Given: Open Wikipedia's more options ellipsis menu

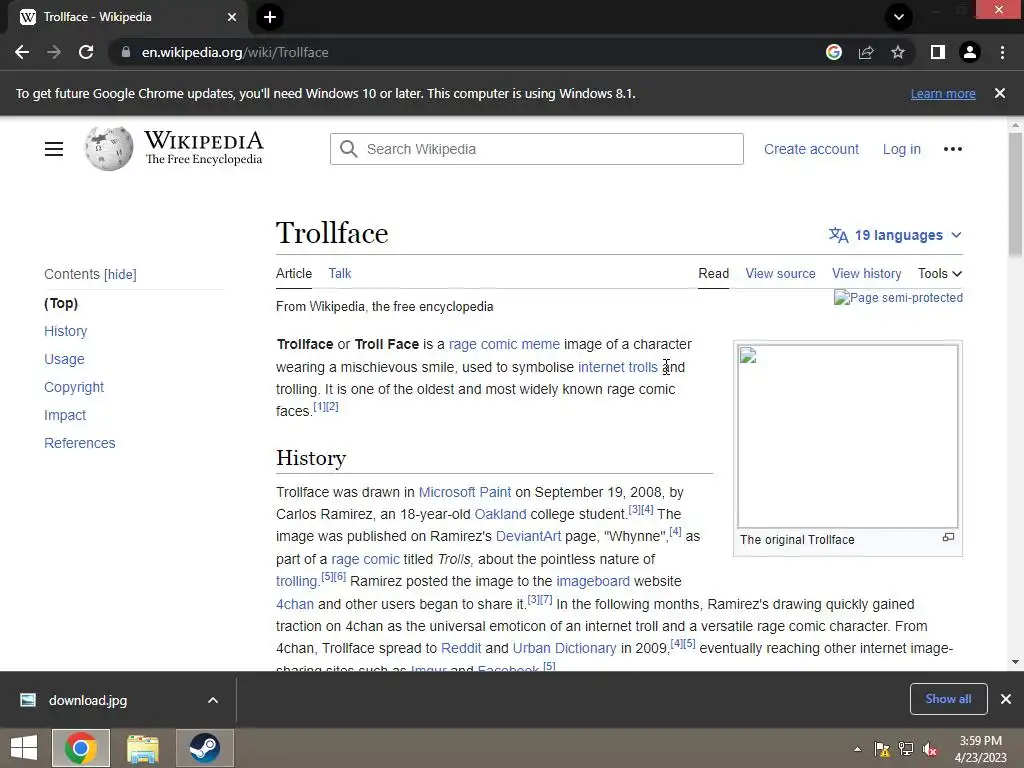Looking at the screenshot, I should click(x=953, y=149).
